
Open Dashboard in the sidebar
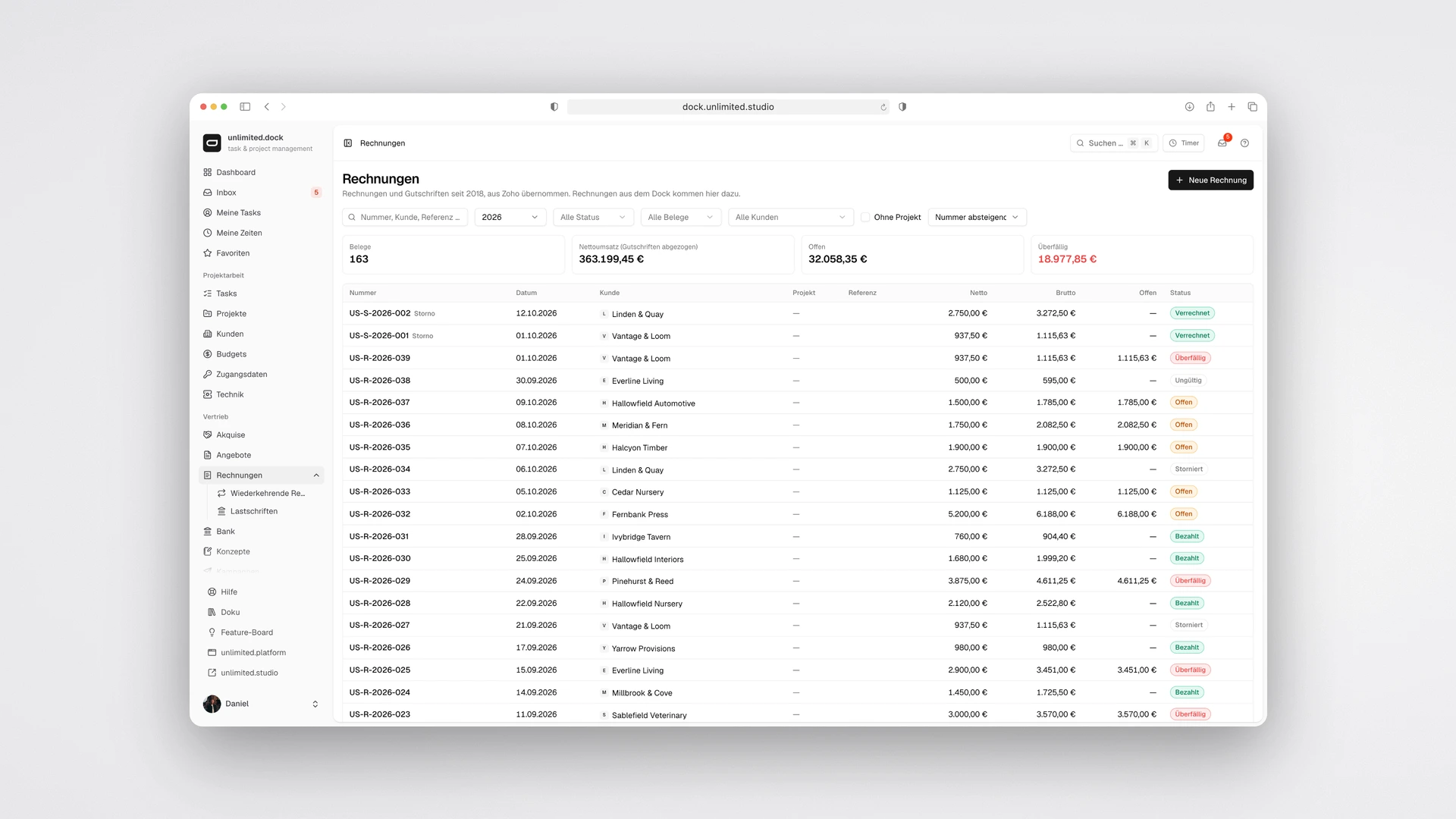pyautogui.click(x=262, y=172)
